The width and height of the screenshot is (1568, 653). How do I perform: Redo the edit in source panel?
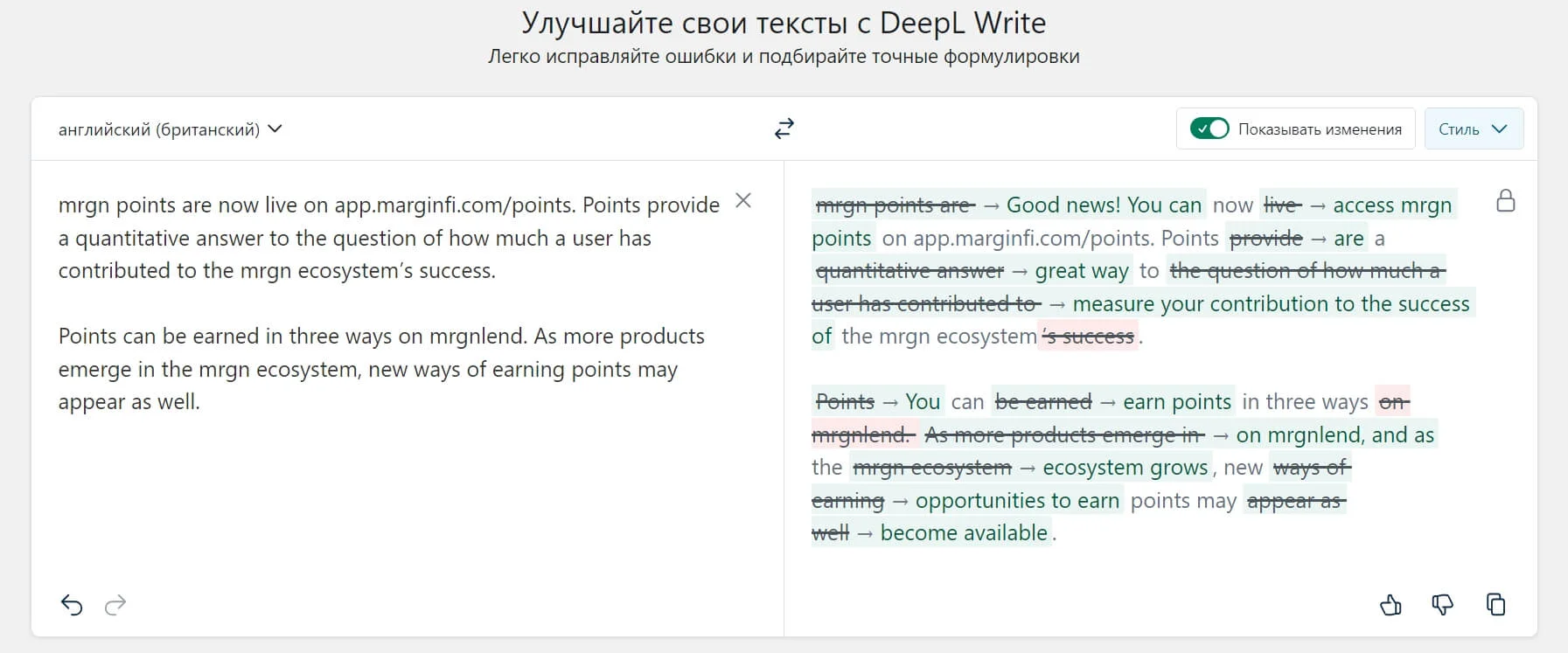[115, 605]
